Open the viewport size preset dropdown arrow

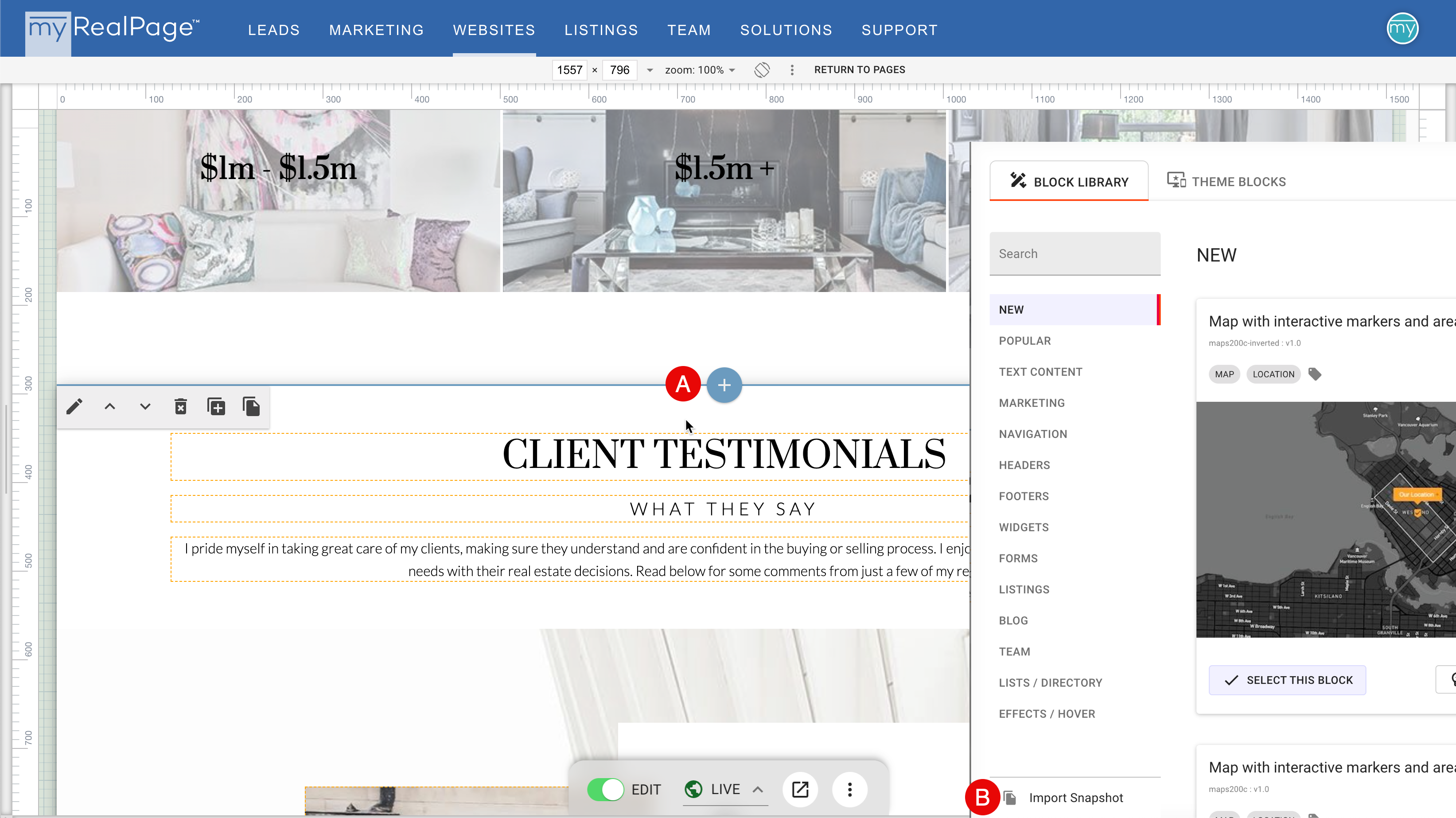650,70
